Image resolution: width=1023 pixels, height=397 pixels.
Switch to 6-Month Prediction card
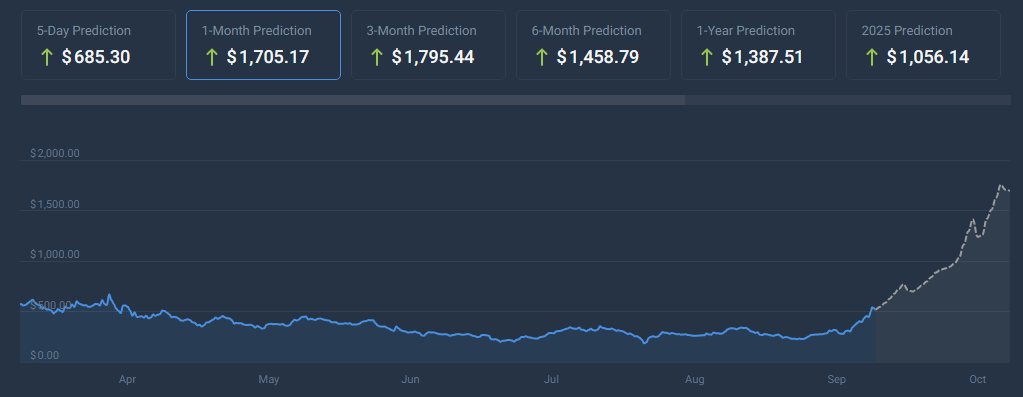click(x=594, y=45)
